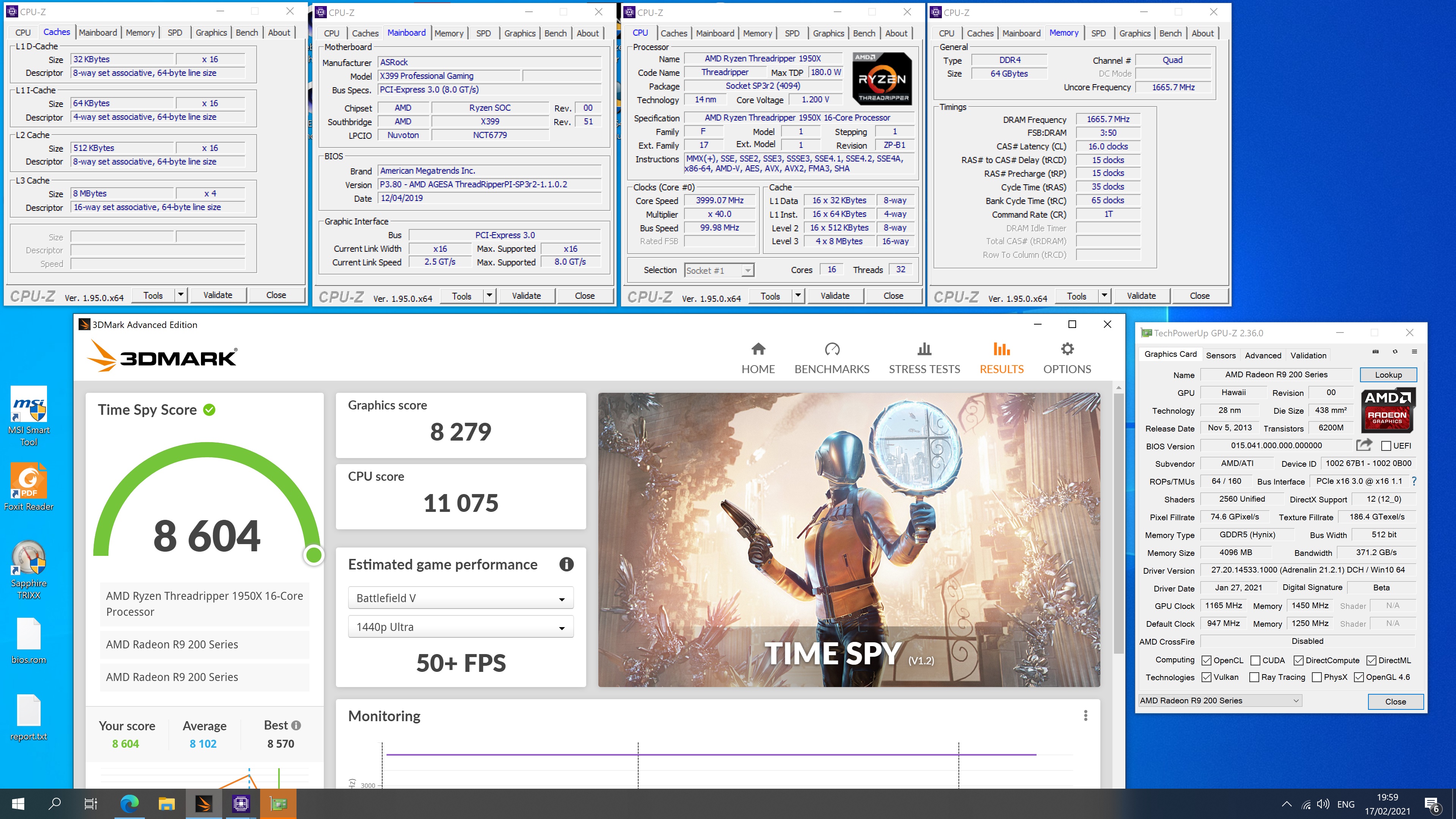
Task: Expand Tools arrow in Caches CPU-Z window
Action: coord(181,295)
